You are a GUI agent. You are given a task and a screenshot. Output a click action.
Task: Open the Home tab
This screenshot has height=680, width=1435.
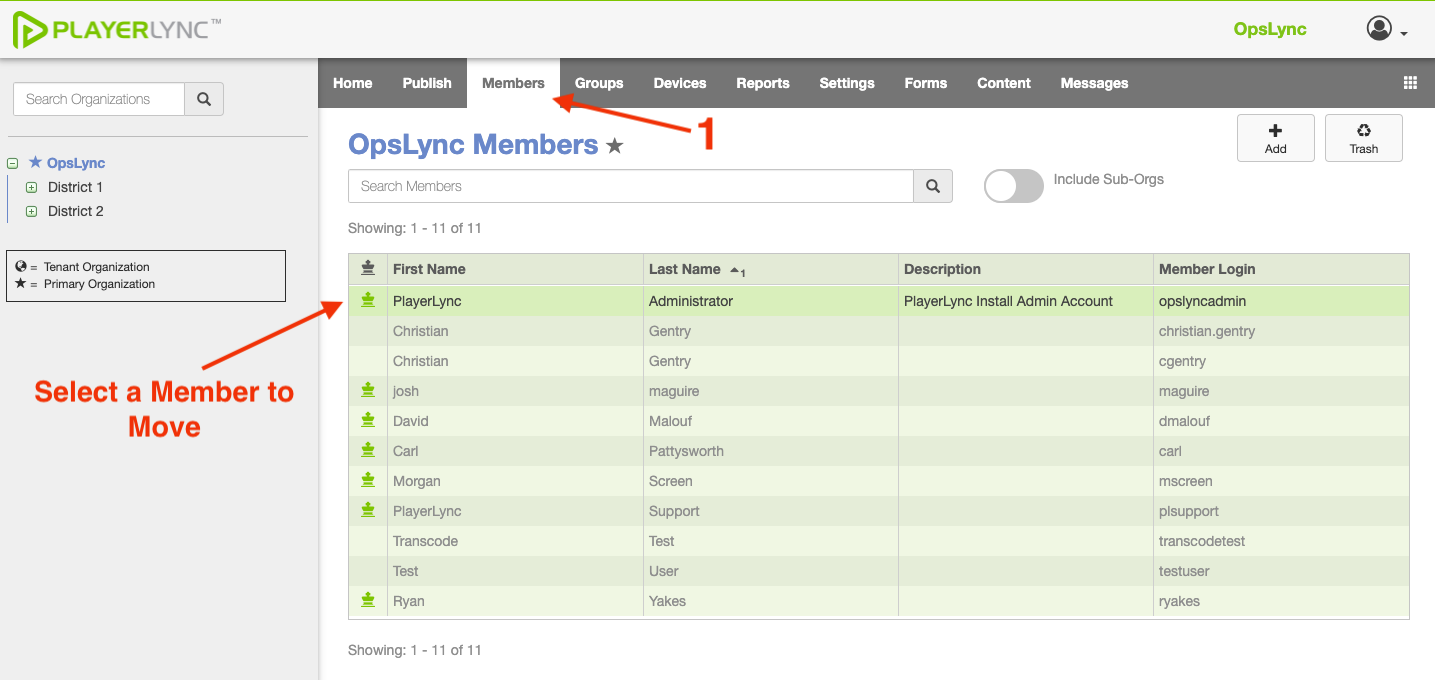click(353, 83)
